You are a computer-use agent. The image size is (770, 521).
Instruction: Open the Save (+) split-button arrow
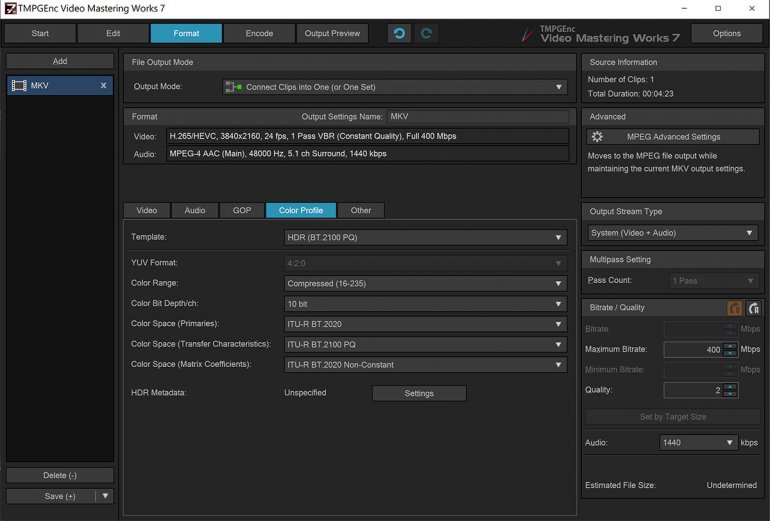[x=105, y=496]
